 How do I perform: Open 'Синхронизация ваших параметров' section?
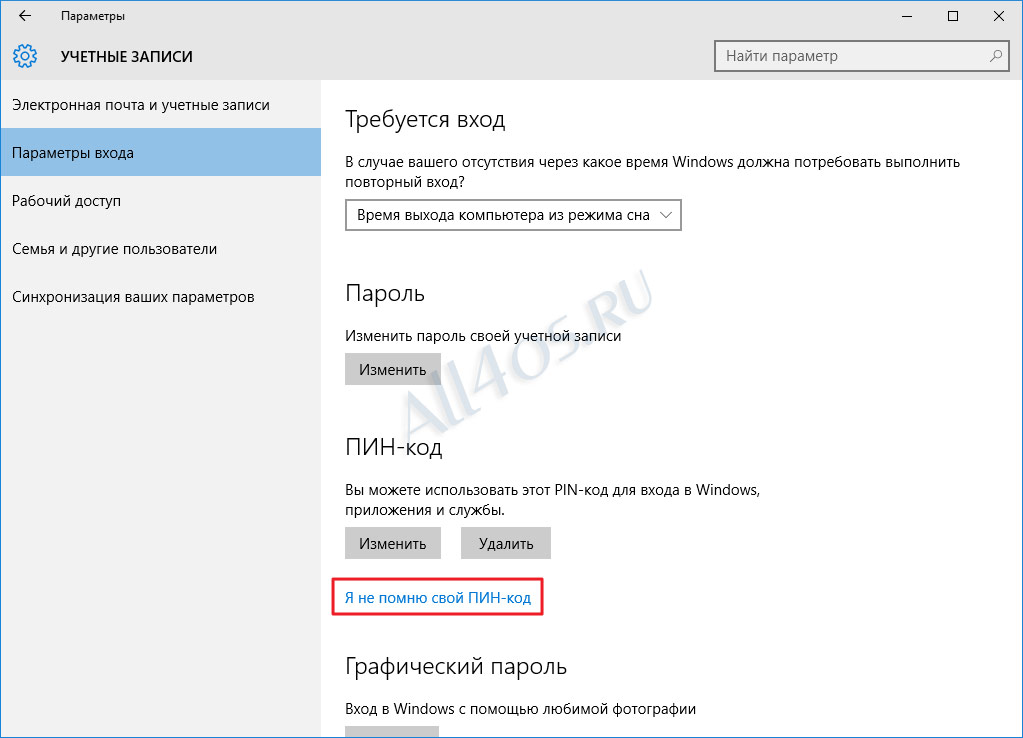pos(160,297)
